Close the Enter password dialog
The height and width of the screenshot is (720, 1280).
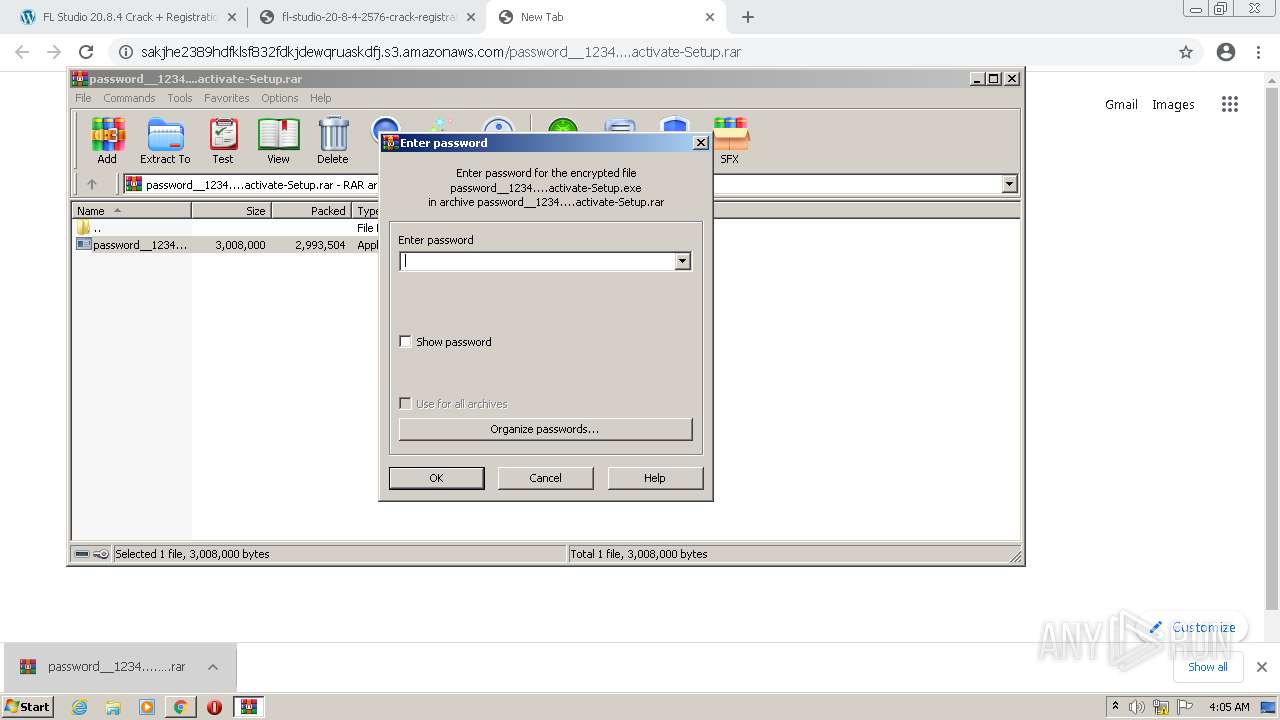point(701,143)
